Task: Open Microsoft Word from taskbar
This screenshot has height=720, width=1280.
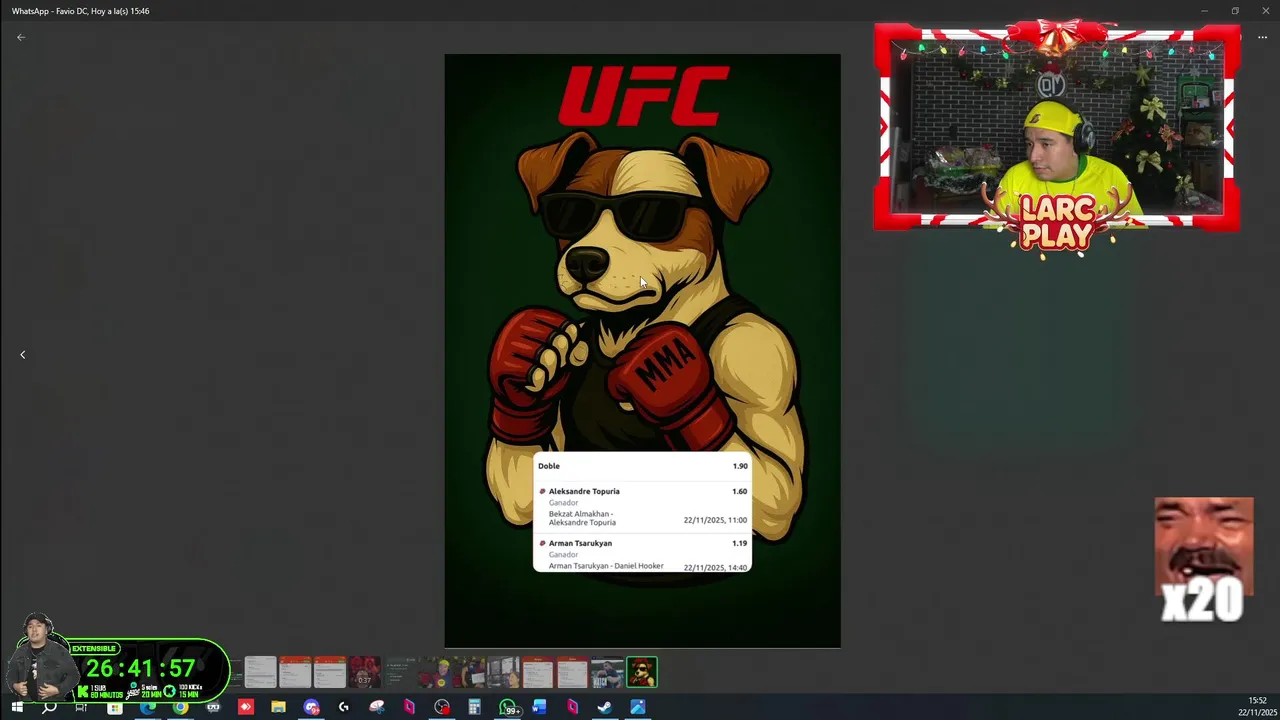Action: click(x=540, y=707)
